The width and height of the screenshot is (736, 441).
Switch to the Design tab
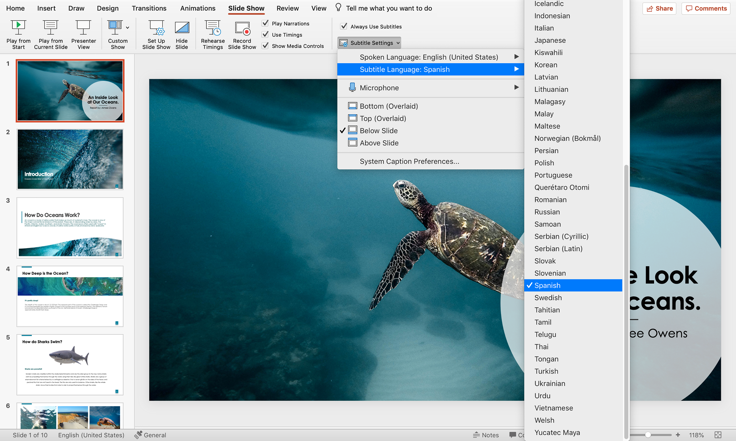[107, 8]
